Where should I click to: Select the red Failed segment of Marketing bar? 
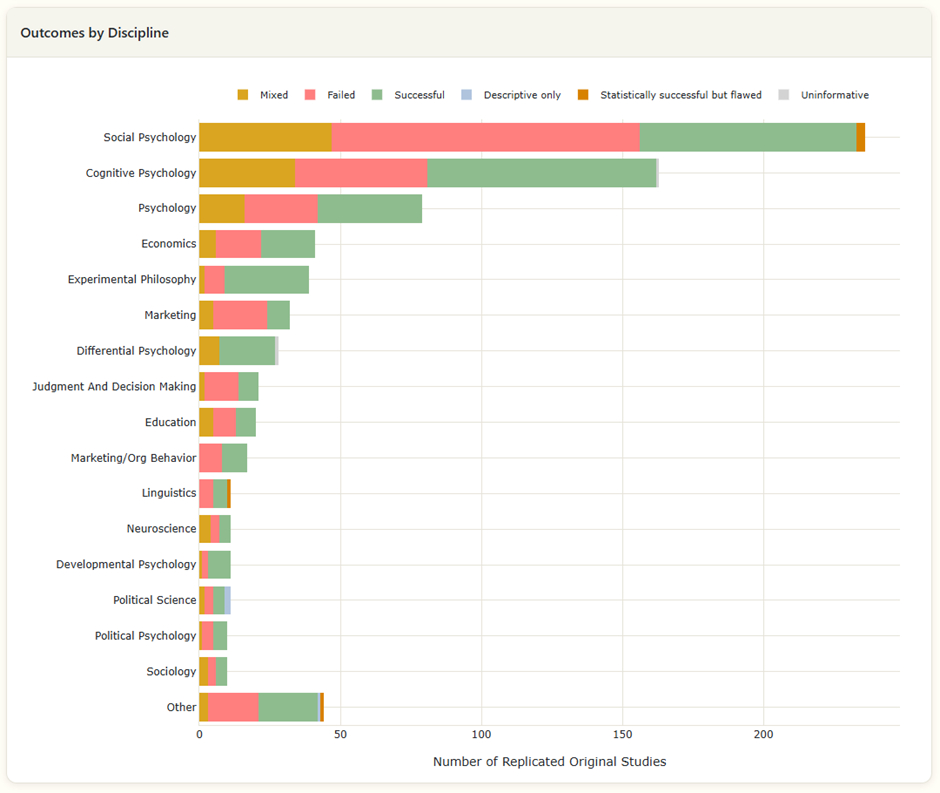tap(240, 315)
